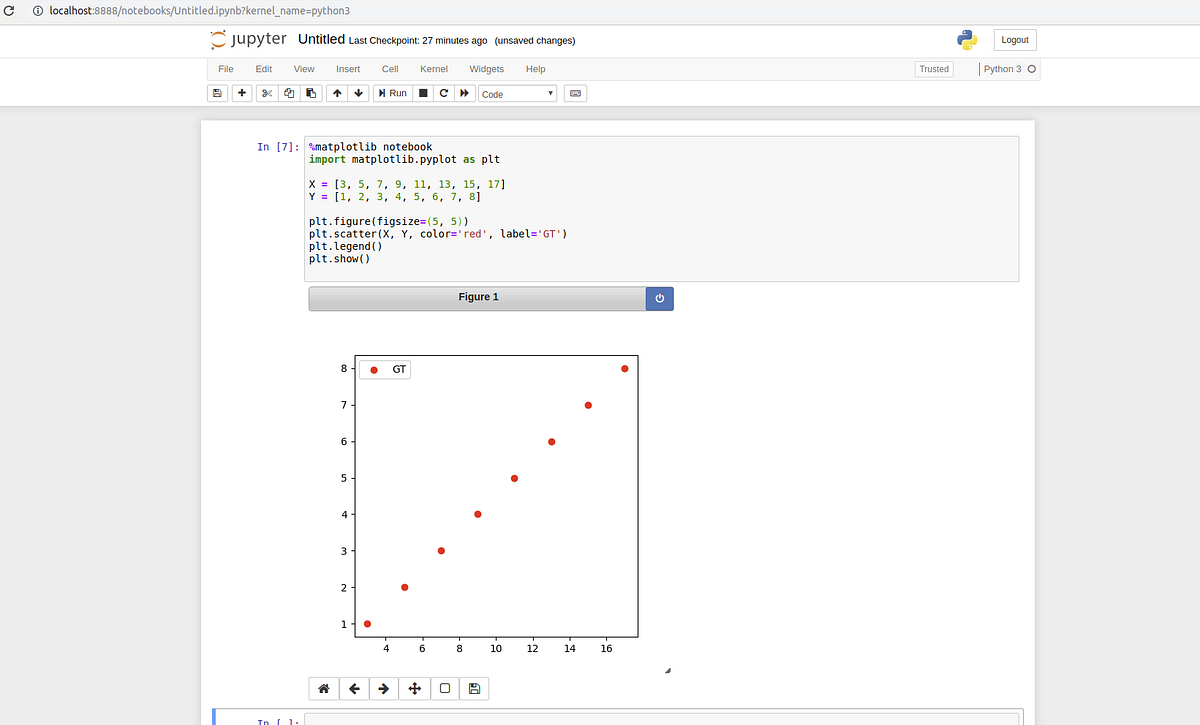Paste cells below with the paste icon
The height and width of the screenshot is (725, 1200).
(x=311, y=93)
